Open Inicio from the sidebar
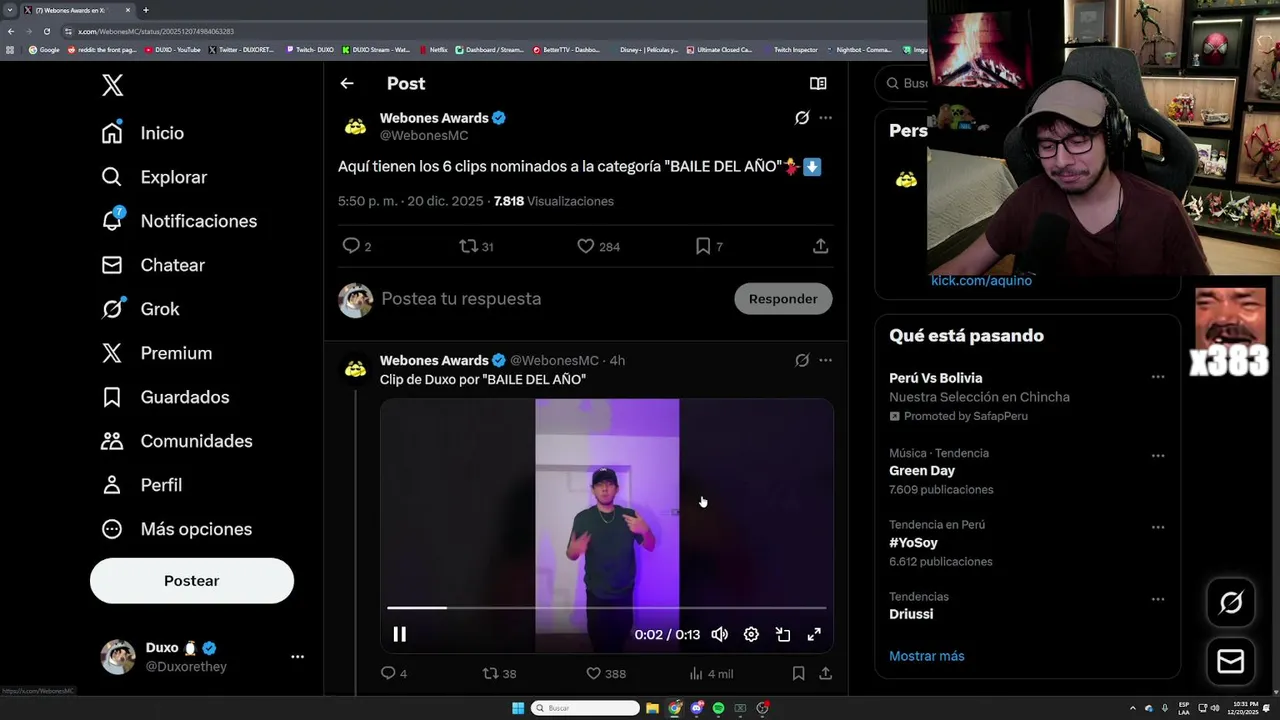 142,133
